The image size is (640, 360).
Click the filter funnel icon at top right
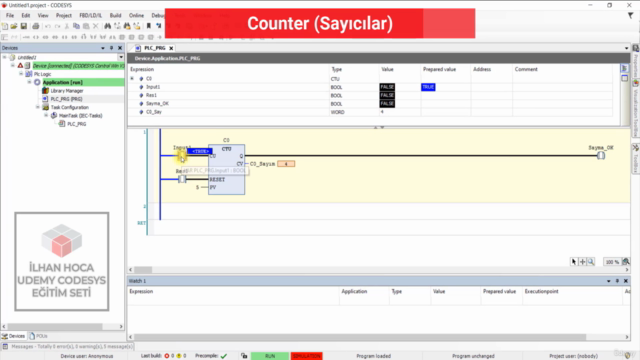coord(631,16)
